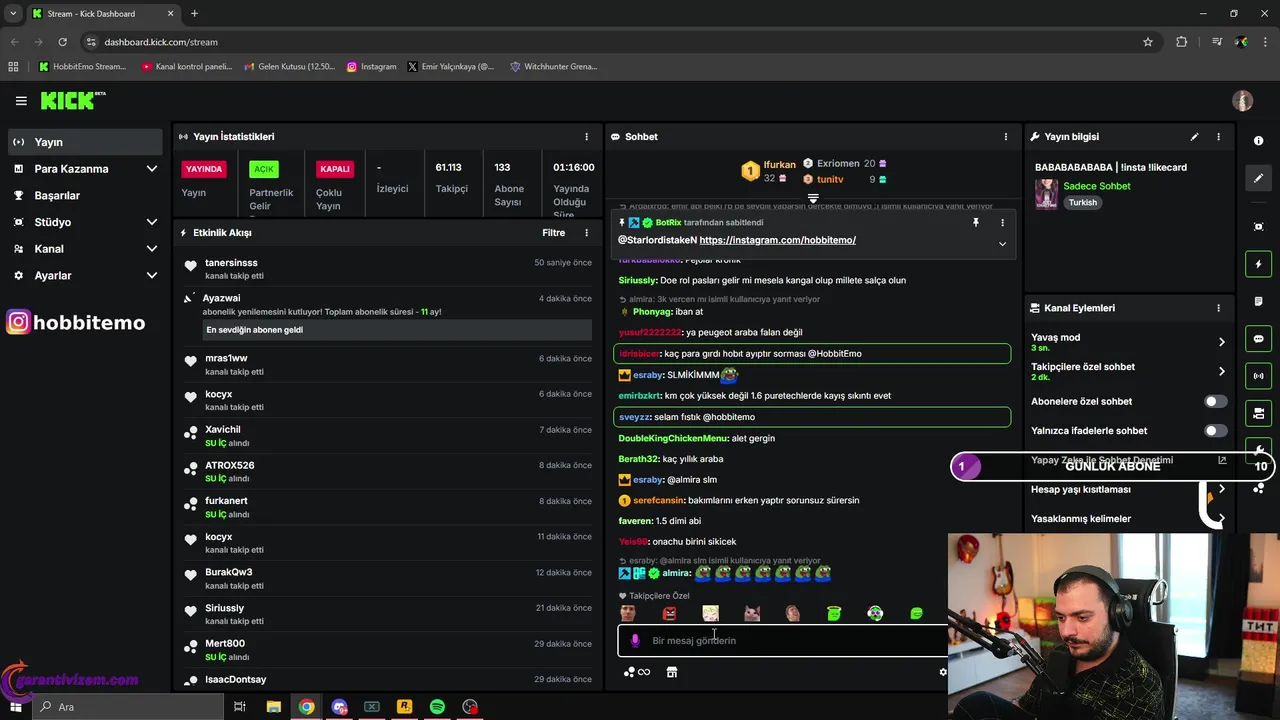Collapse the chat leaderboard arrow
Viewport: 1280px width, 720px height.
813,199
